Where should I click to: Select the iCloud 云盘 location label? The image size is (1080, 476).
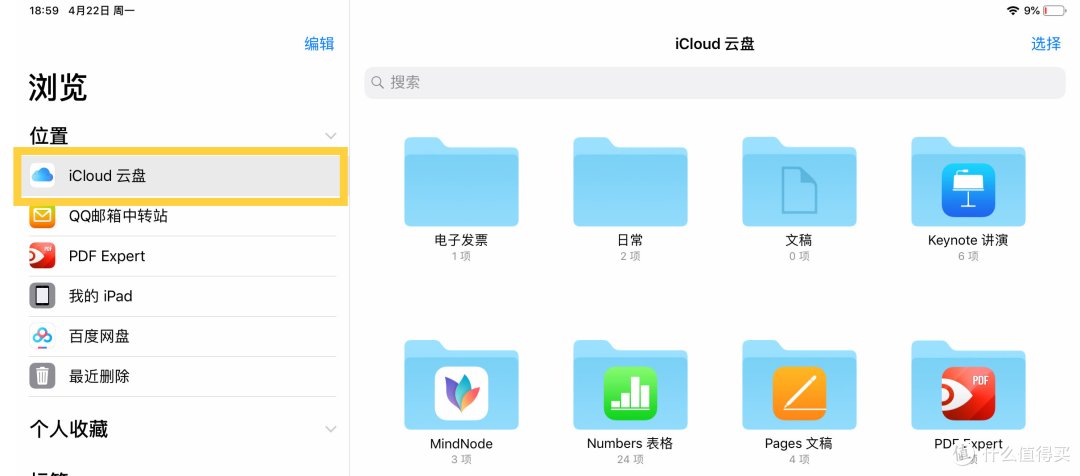click(107, 176)
